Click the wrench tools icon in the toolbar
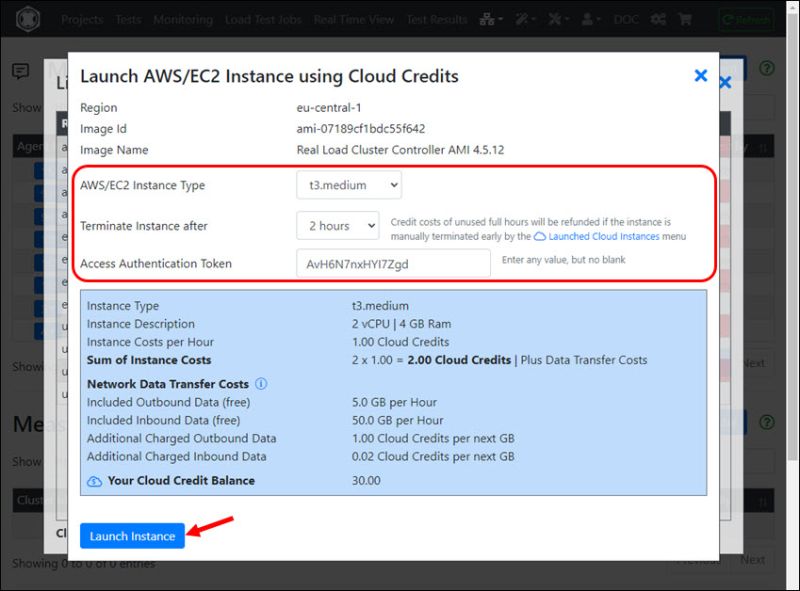Screen dimensions: 800x591 click(x=522, y=18)
